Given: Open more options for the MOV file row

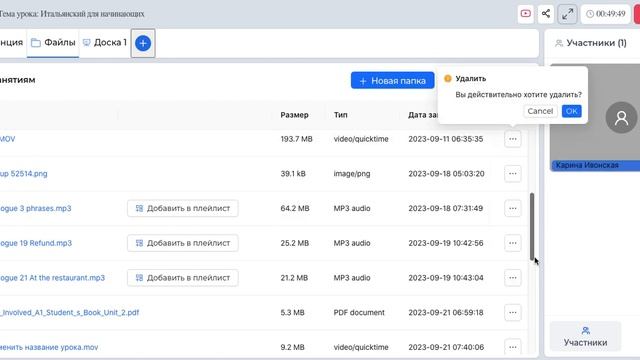Looking at the screenshot, I should click(x=513, y=139).
